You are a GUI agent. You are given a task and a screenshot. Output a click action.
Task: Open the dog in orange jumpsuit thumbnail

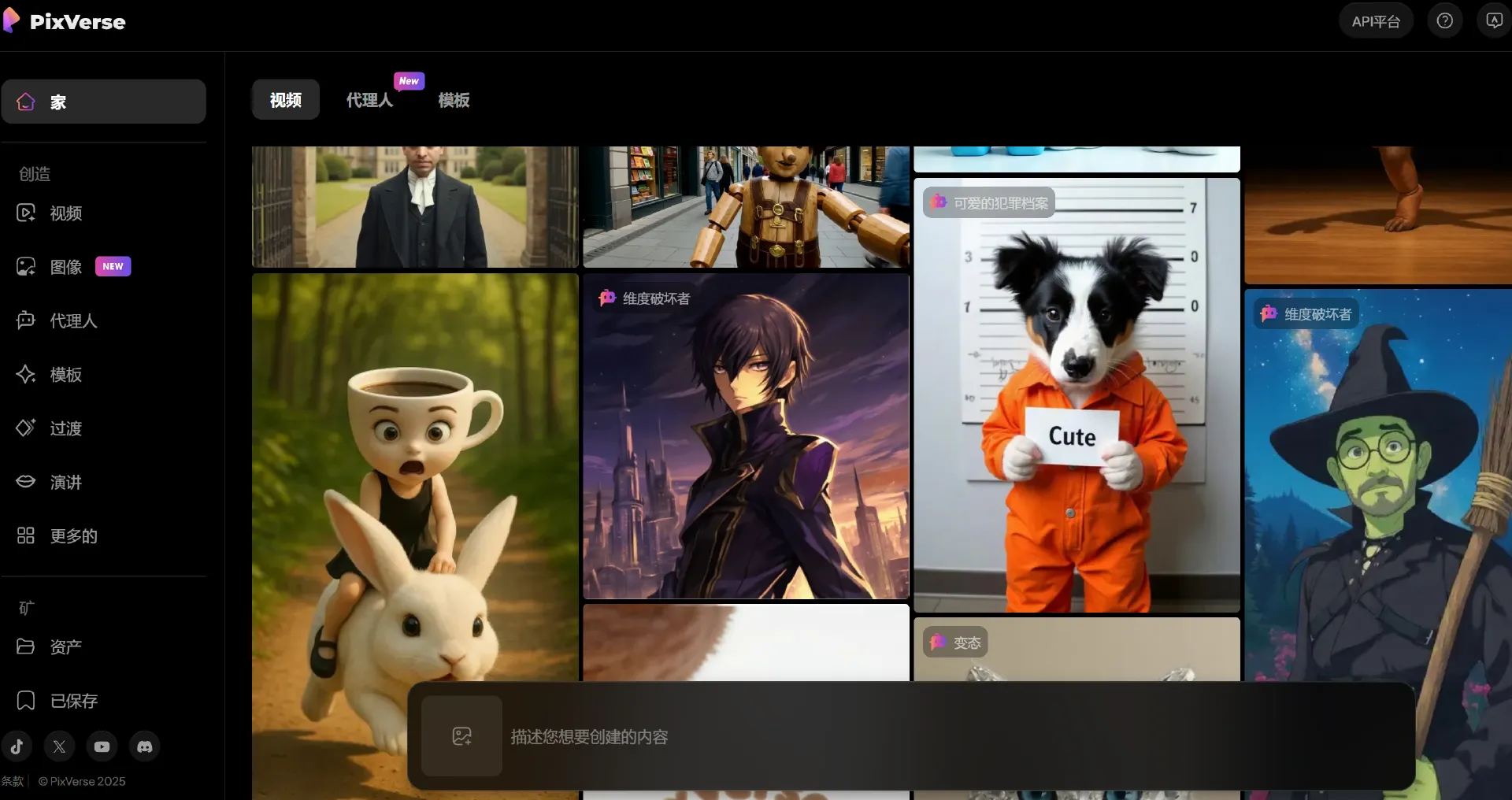(1077, 395)
